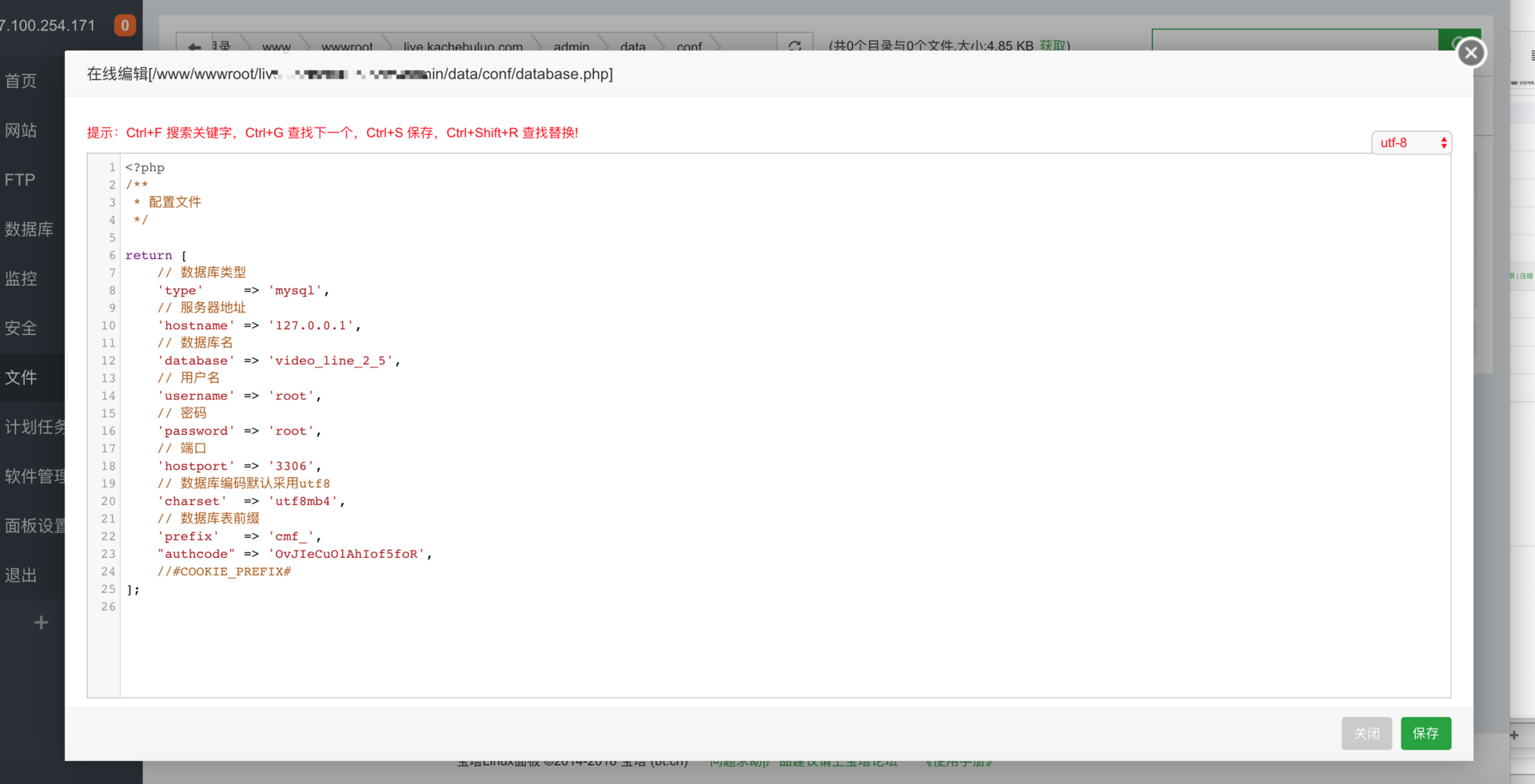Open 数据库 from the sidebar
The height and width of the screenshot is (784, 1535).
(29, 229)
